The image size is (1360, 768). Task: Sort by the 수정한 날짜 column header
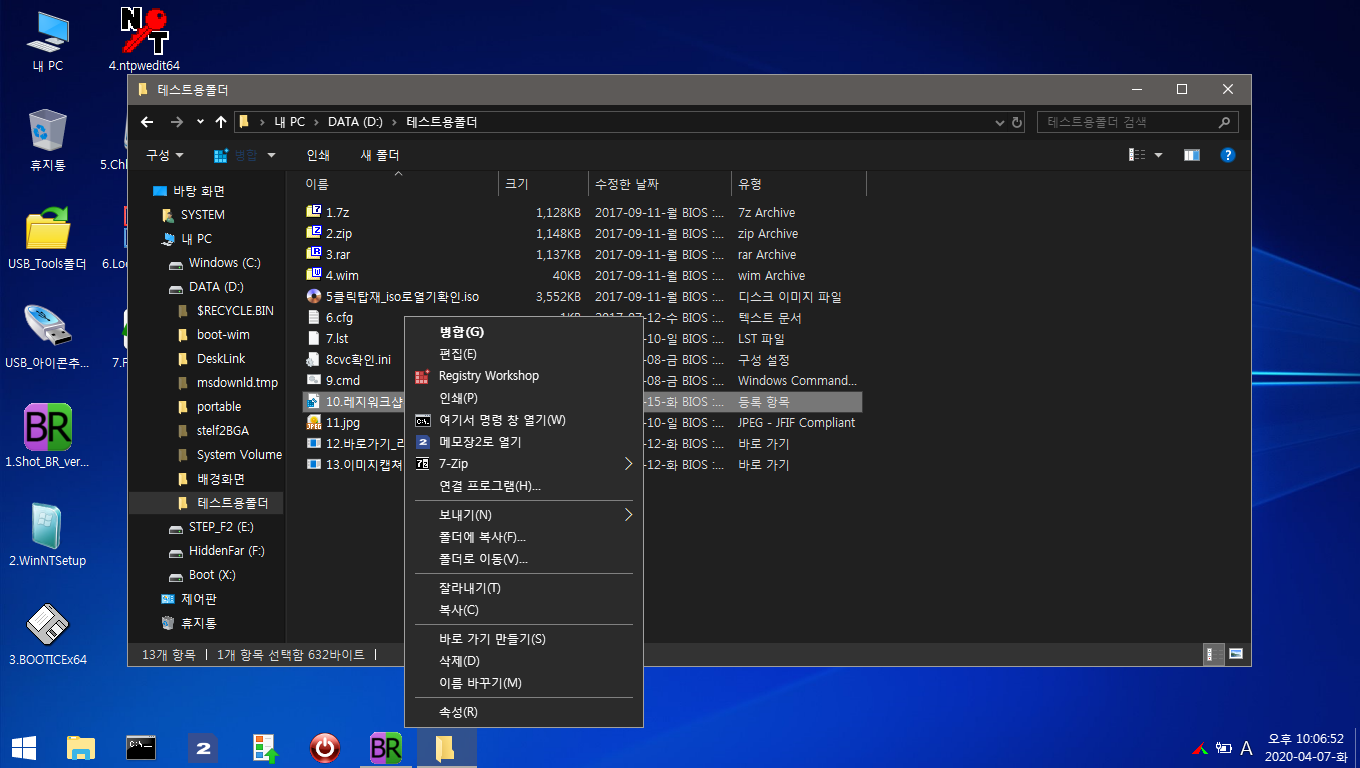point(660,184)
